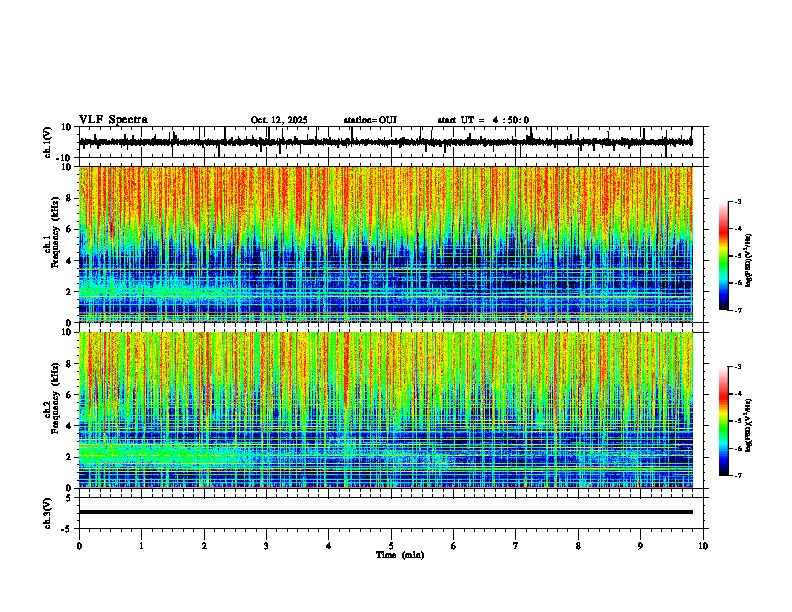Click the "-10" tick on the ch.1(V) axis
This screenshot has height=612, width=792.
pyautogui.click(x=65, y=158)
